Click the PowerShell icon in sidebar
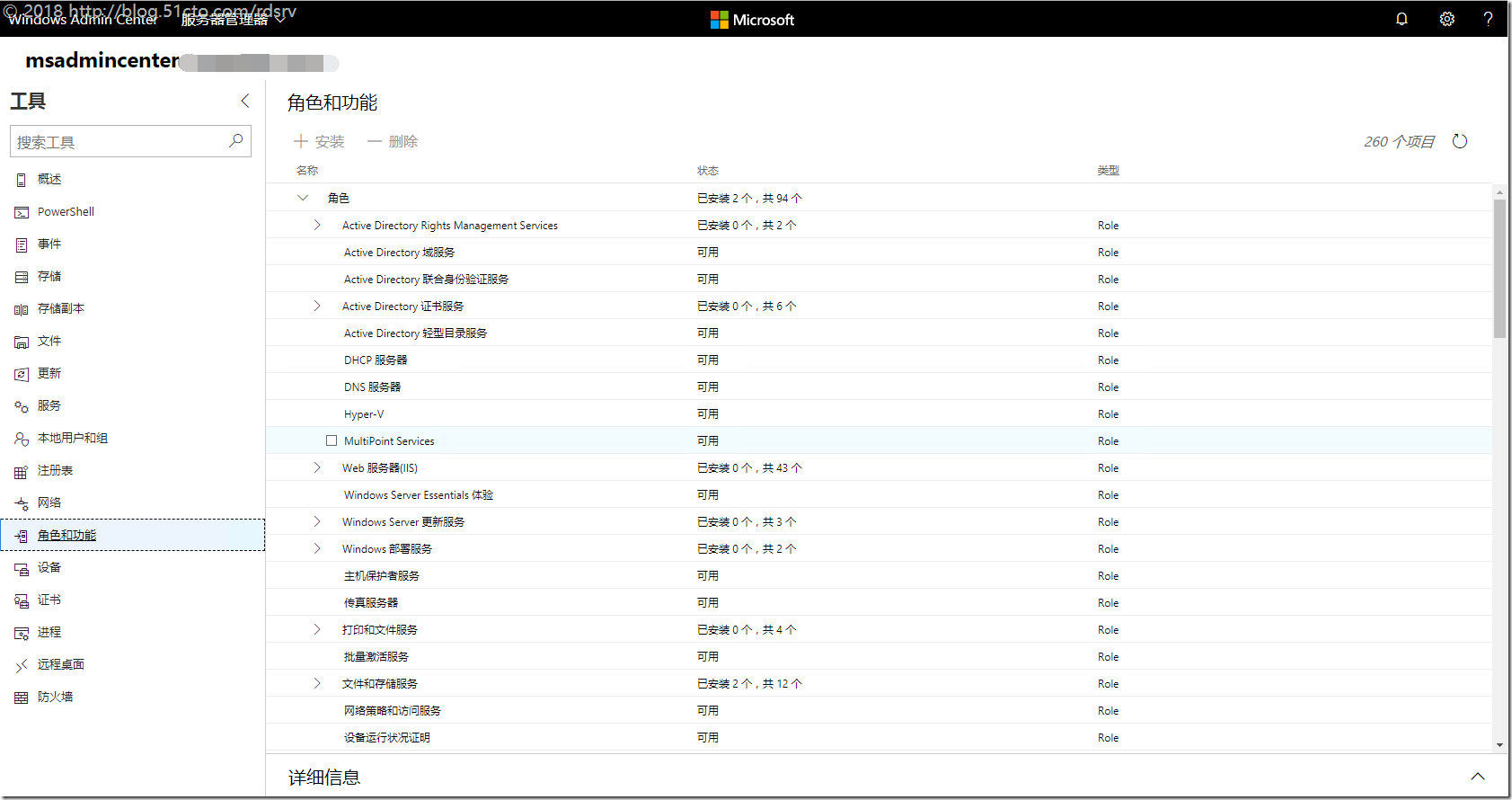 [x=22, y=212]
